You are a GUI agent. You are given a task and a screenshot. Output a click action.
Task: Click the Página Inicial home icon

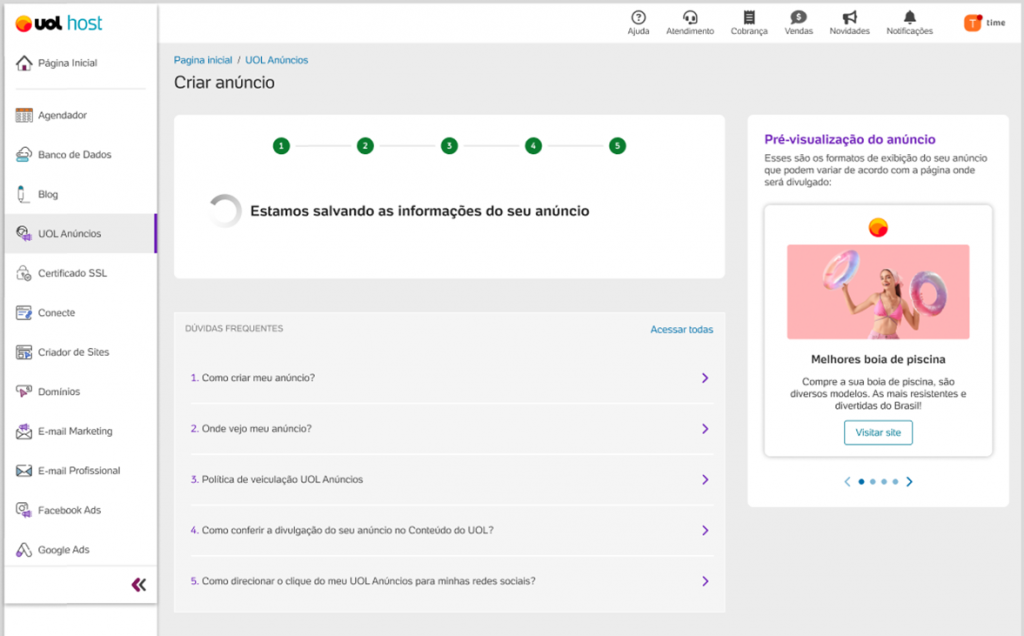[24, 63]
